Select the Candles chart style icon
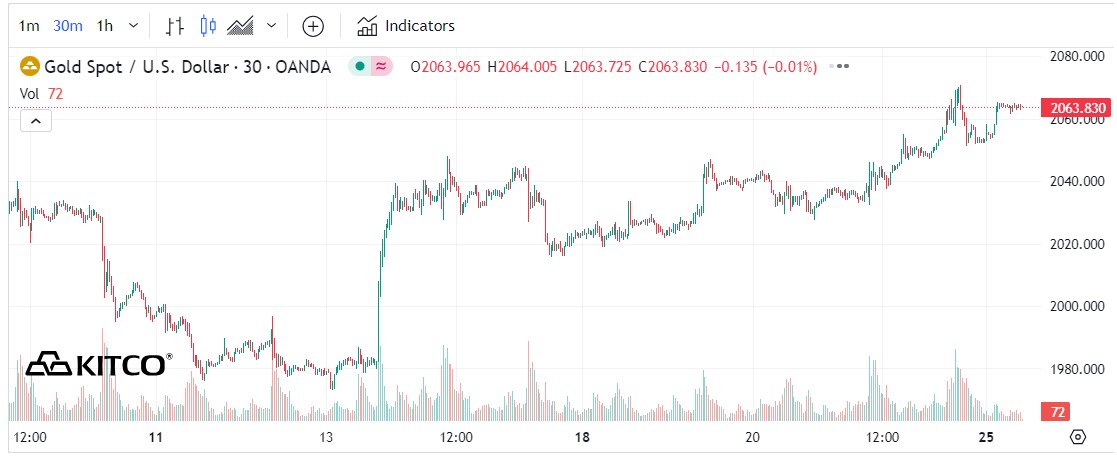1117x461 pixels. click(208, 26)
